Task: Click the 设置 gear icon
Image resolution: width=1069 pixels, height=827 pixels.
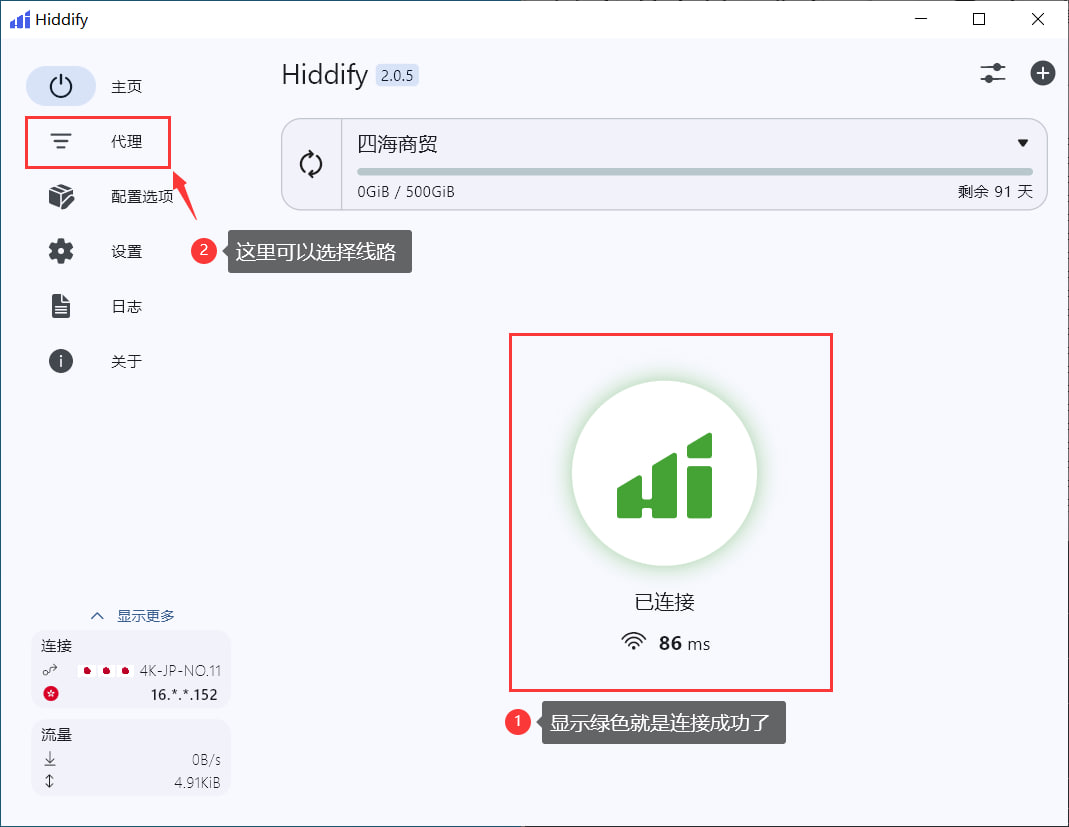Action: click(61, 252)
